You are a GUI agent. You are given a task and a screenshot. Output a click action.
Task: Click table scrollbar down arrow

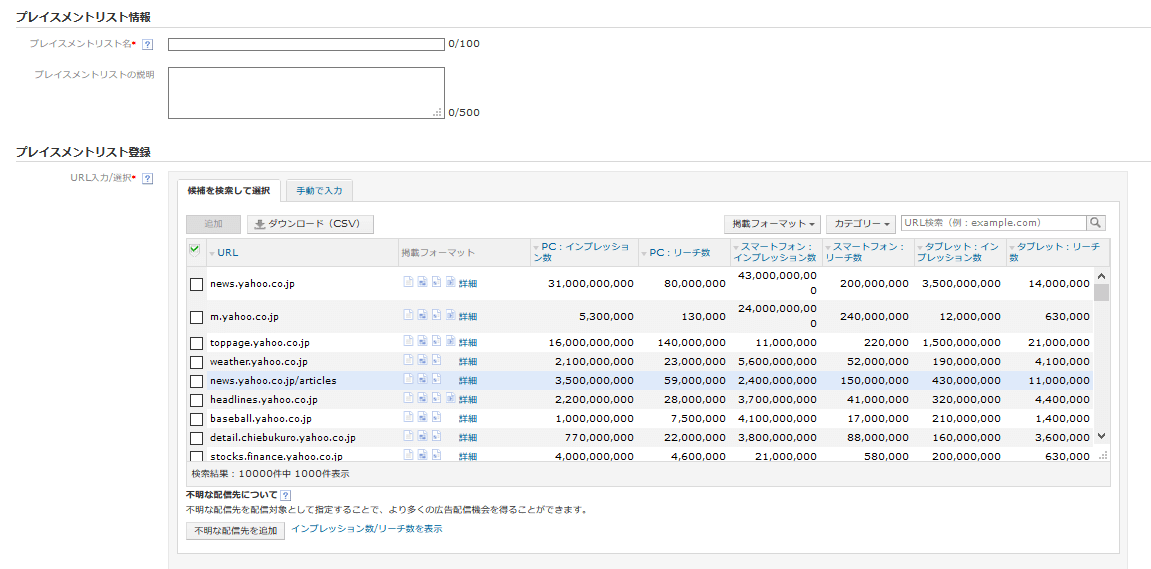click(1101, 436)
